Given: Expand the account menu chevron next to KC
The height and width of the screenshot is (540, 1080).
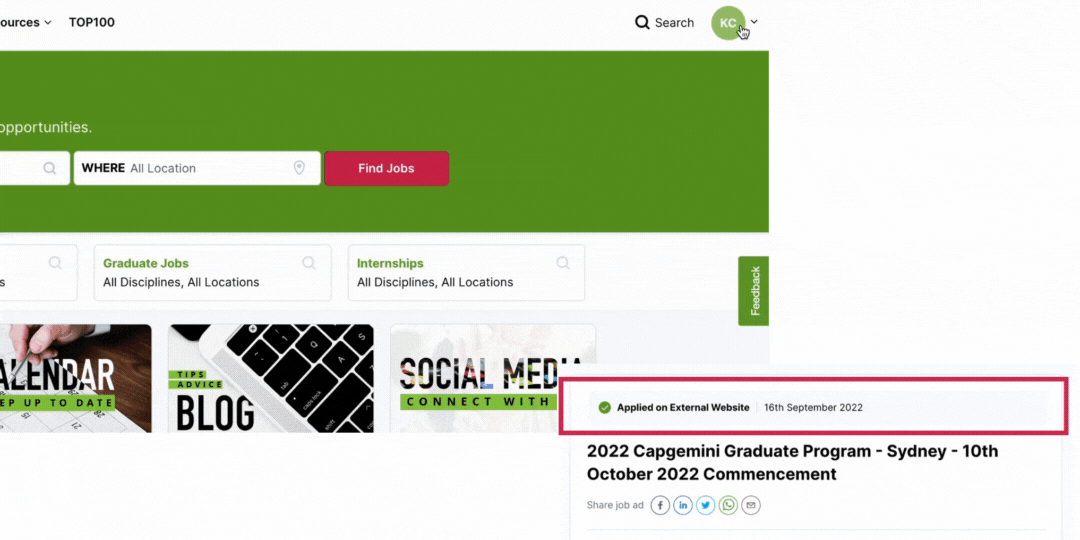Looking at the screenshot, I should point(754,22).
